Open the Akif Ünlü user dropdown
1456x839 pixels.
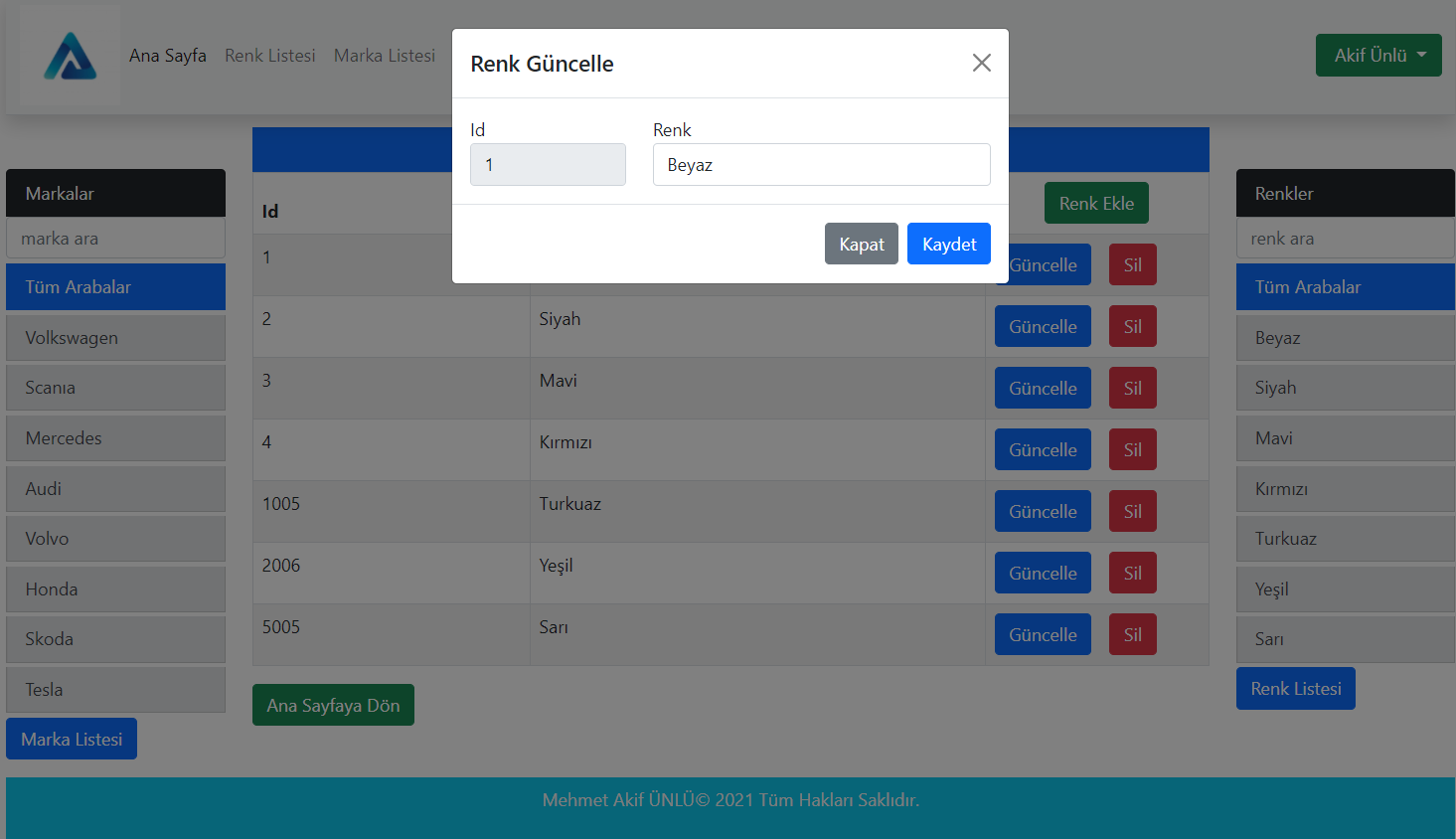click(x=1378, y=56)
